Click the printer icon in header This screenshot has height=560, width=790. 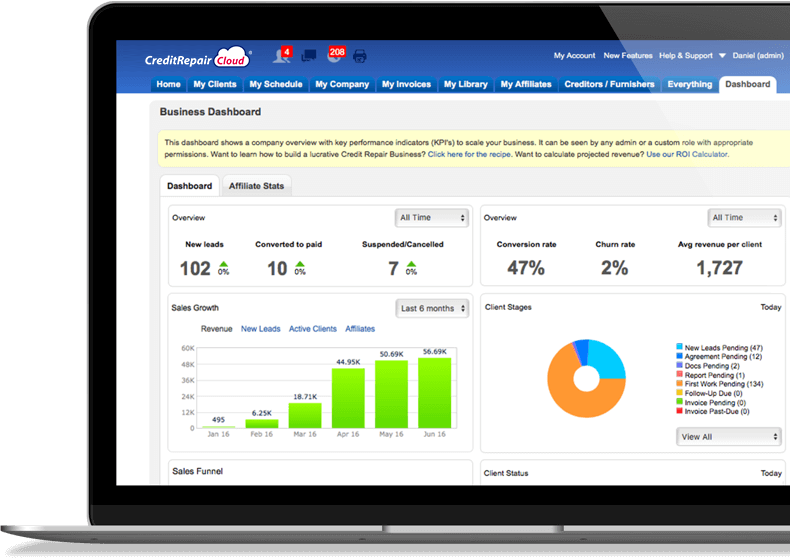click(360, 56)
